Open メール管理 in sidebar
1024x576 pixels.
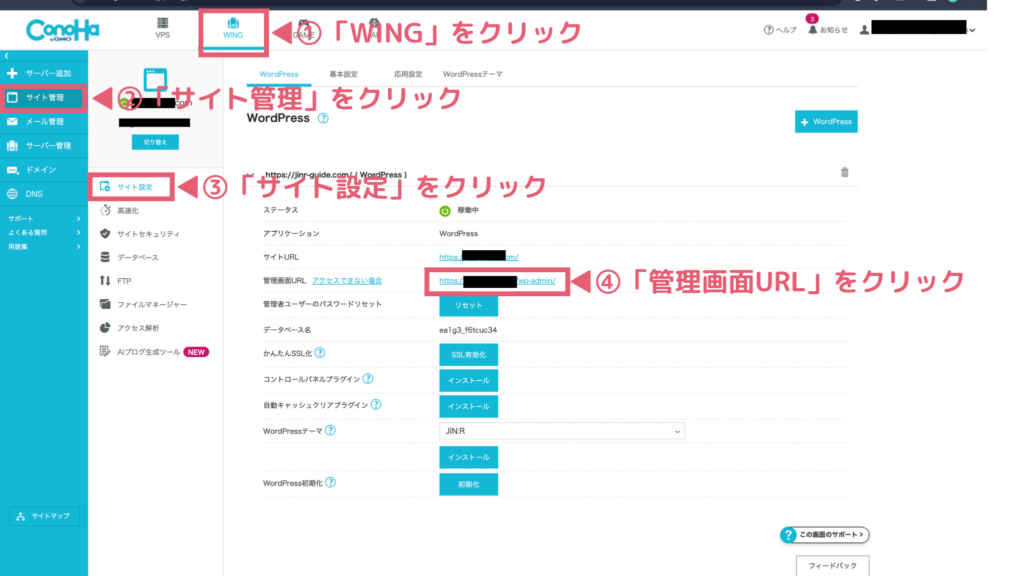click(44, 121)
